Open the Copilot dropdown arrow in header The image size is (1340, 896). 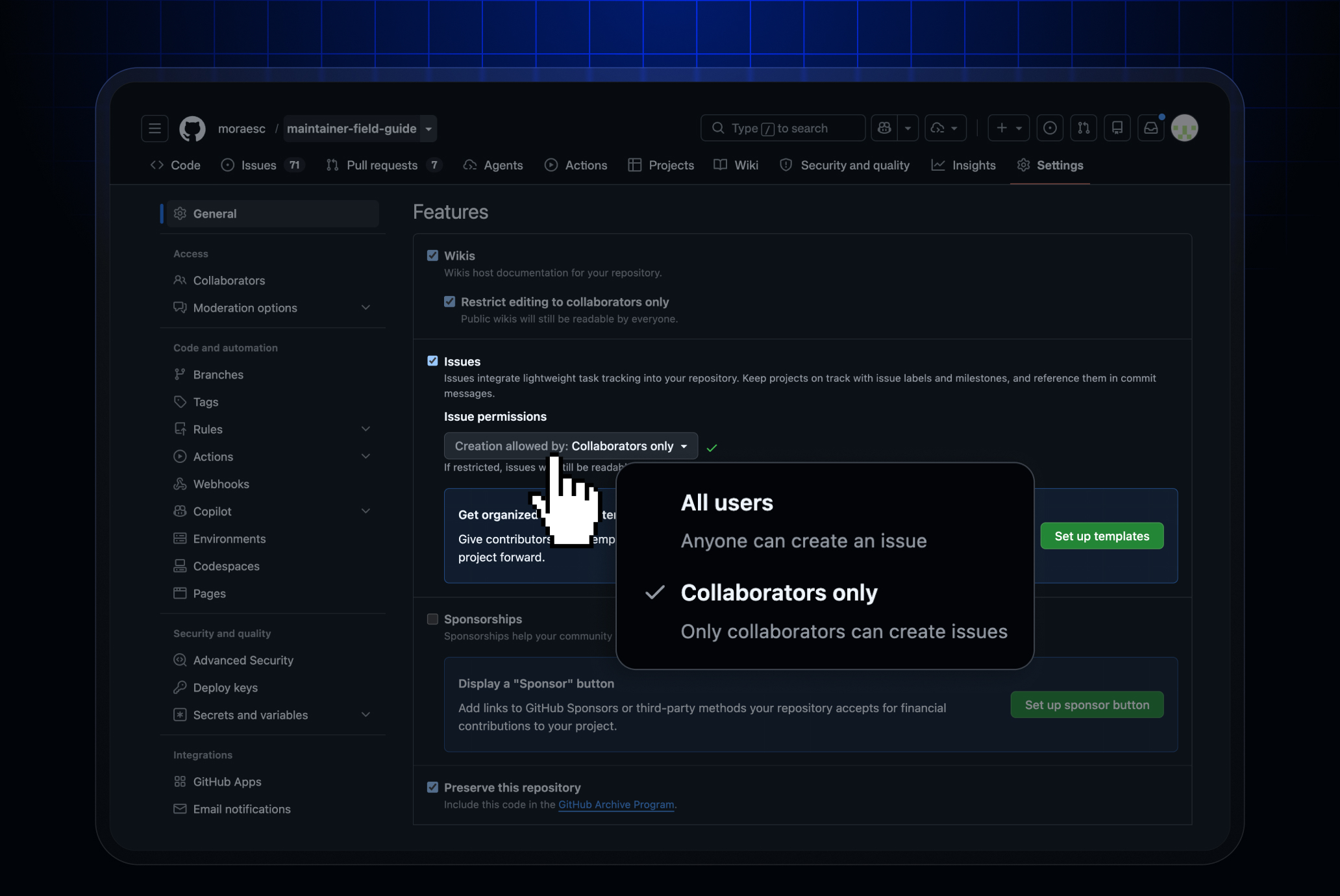pyautogui.click(x=908, y=129)
